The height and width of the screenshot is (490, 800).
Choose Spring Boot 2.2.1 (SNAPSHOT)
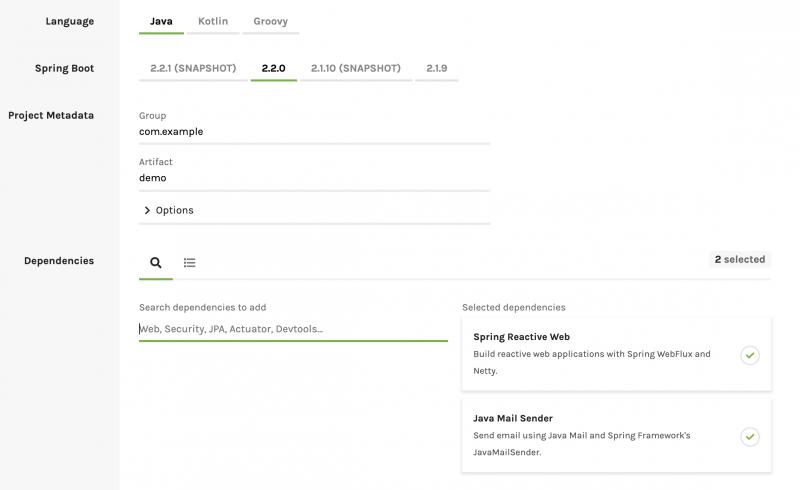tap(193, 68)
